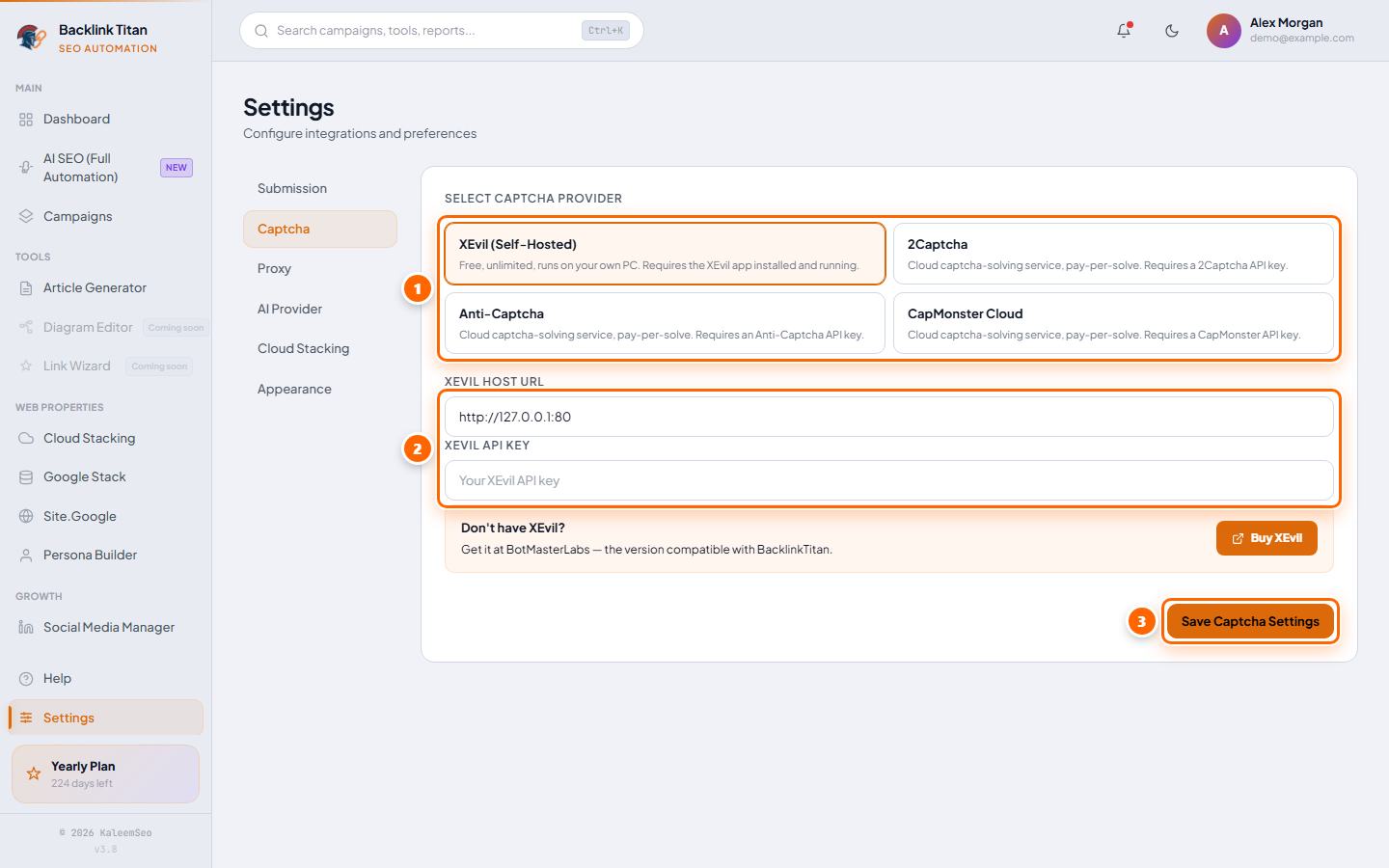This screenshot has width=1389, height=868.
Task: Save Captcha Settings
Action: pyautogui.click(x=1250, y=621)
